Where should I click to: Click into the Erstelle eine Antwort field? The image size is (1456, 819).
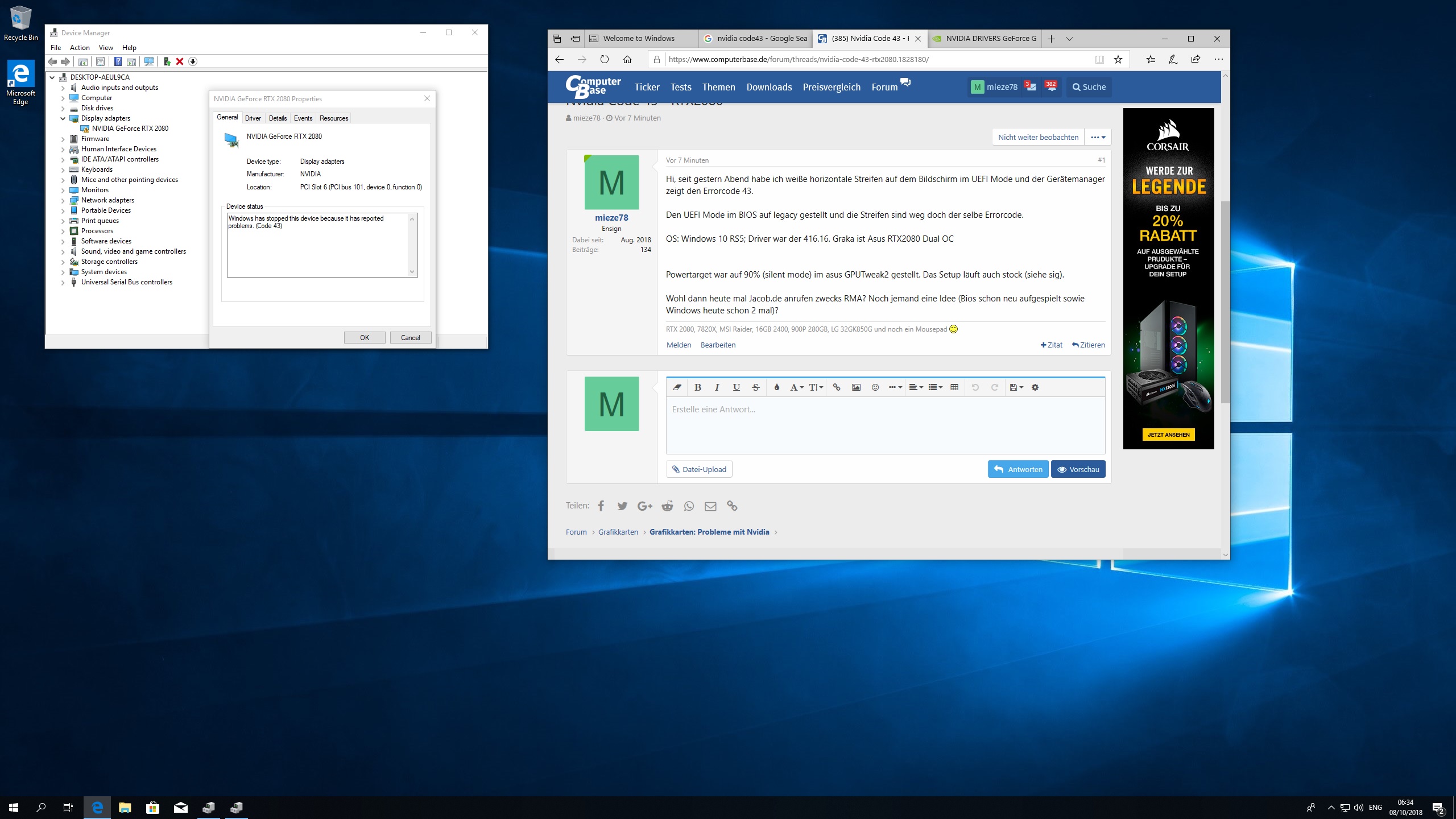tap(885, 424)
